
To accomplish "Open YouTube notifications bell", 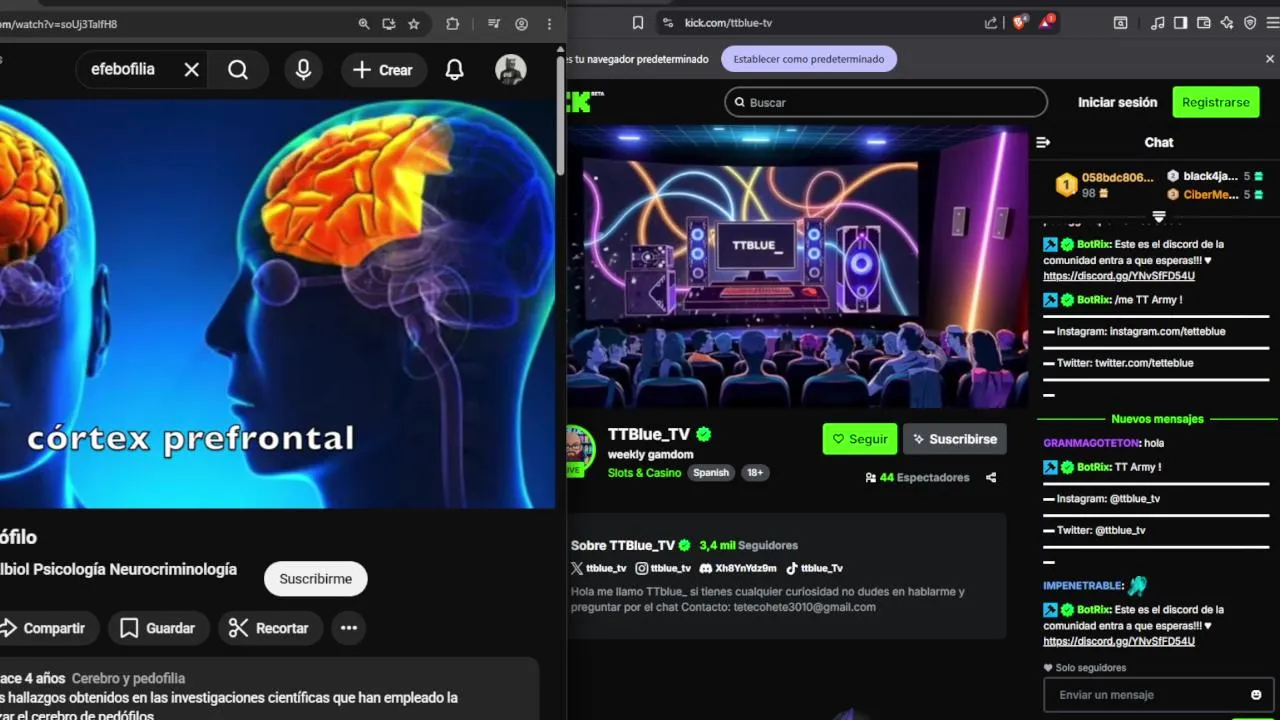I will pyautogui.click(x=454, y=69).
